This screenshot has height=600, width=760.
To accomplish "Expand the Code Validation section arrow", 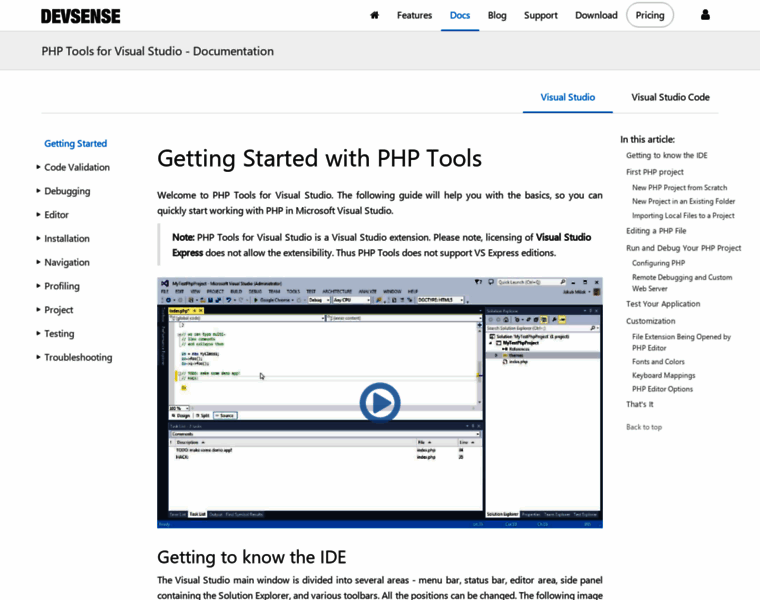I will pyautogui.click(x=38, y=167).
